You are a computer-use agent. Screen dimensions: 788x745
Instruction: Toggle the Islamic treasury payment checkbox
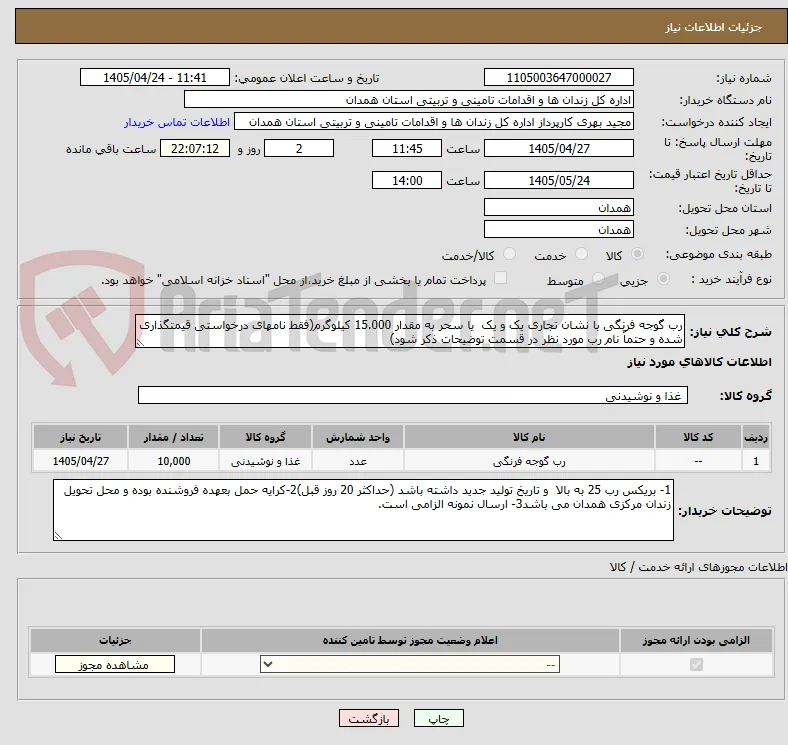tap(501, 278)
